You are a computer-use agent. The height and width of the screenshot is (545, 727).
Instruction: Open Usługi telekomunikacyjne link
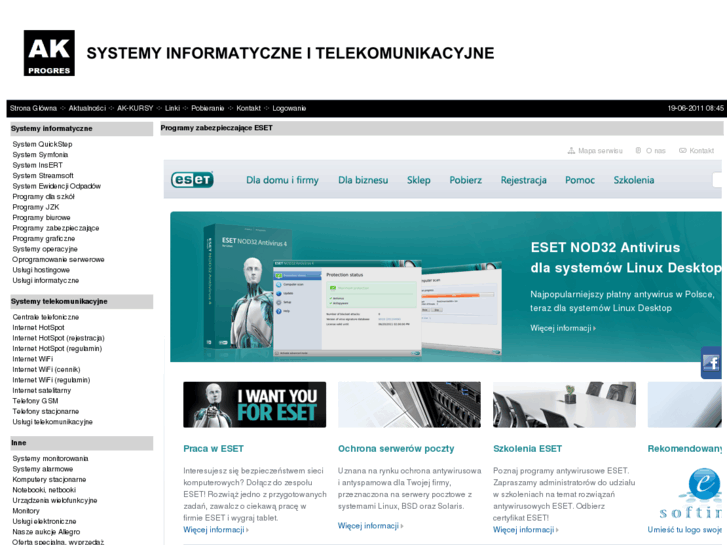point(52,422)
